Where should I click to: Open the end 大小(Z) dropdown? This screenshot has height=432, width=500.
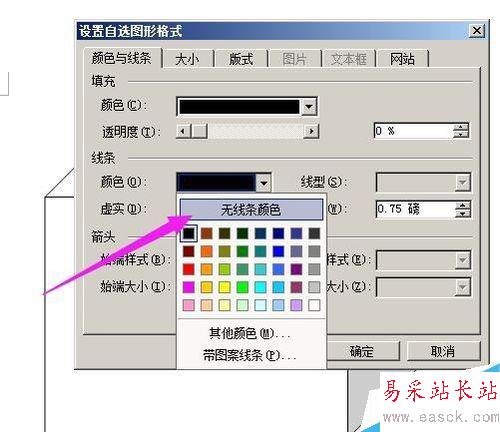point(463,287)
